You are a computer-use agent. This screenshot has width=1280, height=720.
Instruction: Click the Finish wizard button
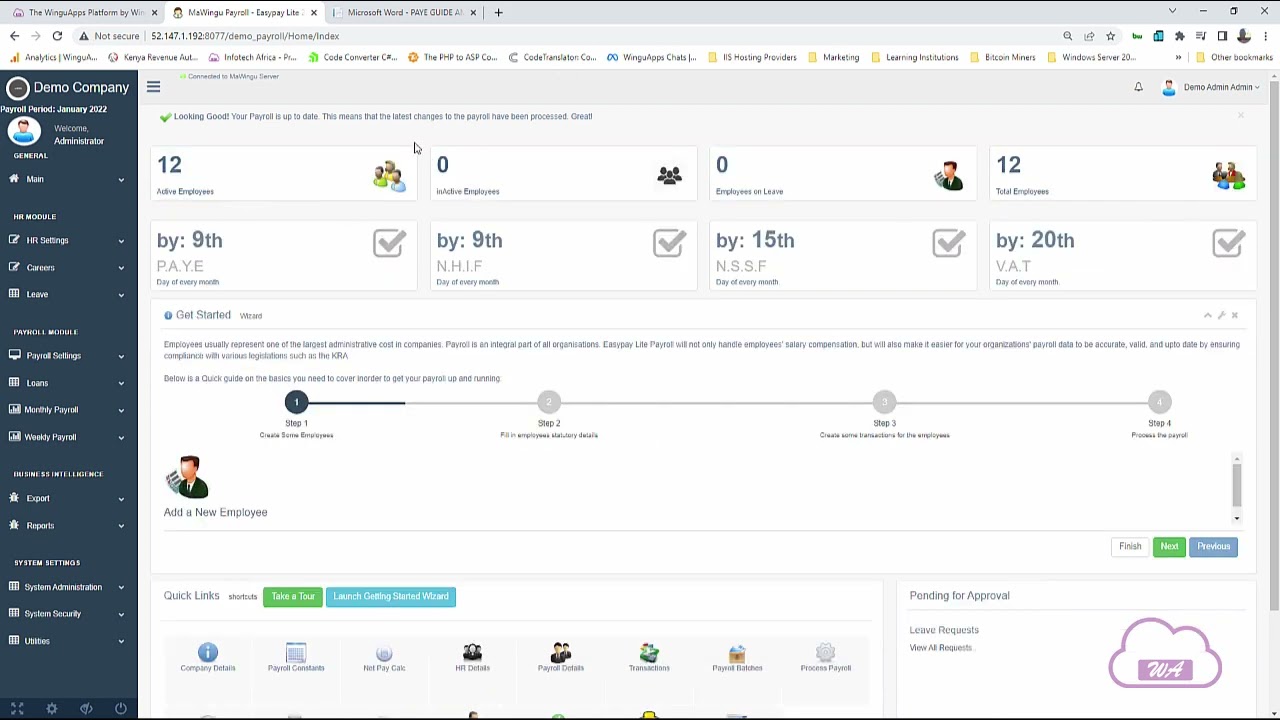[1130, 546]
